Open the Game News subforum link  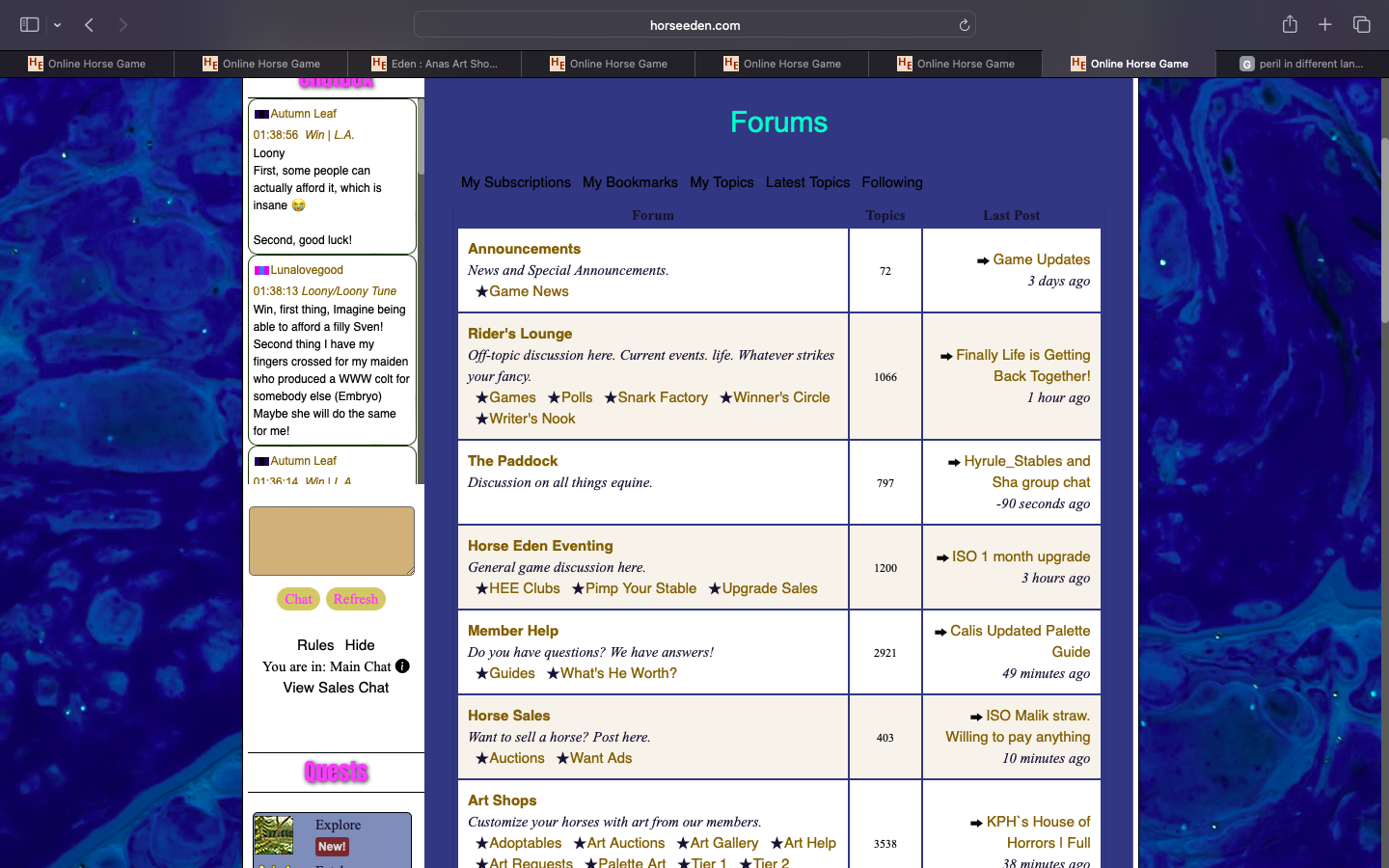click(x=529, y=291)
